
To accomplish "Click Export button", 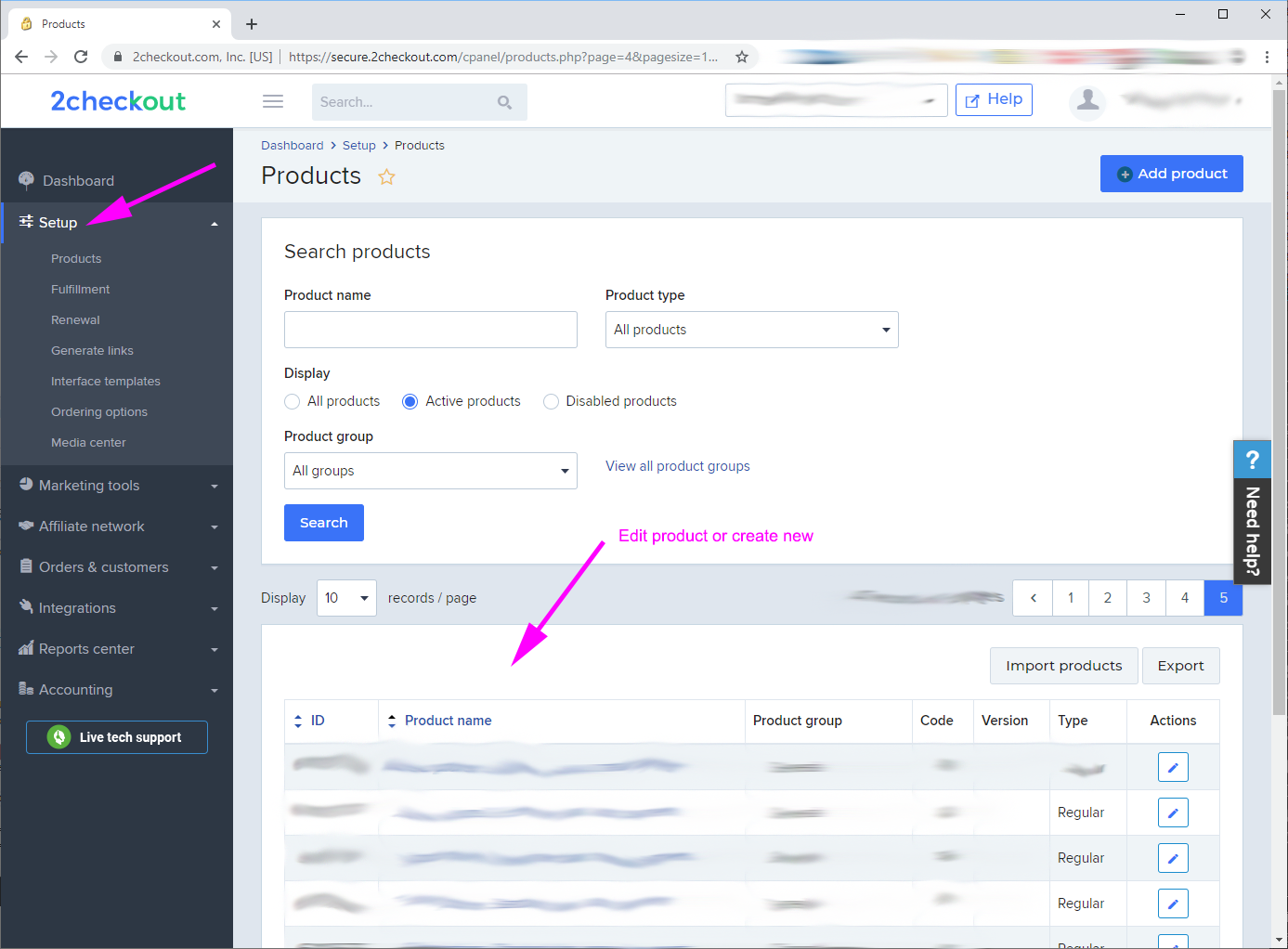I will (x=1180, y=666).
